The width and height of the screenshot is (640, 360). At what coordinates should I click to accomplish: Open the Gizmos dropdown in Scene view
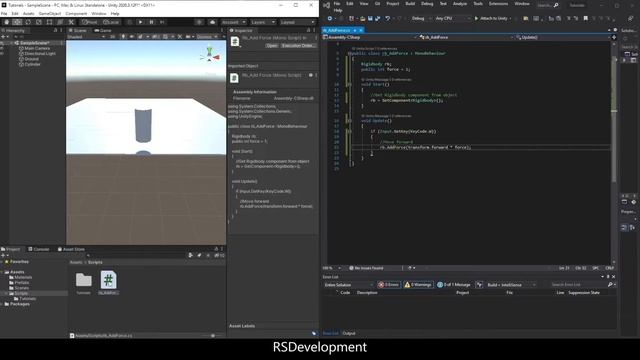coord(207,37)
